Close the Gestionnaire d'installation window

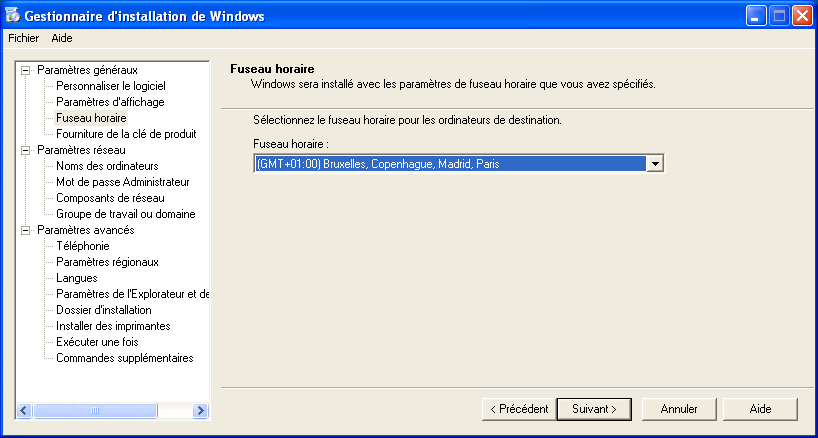pyautogui.click(x=802, y=16)
